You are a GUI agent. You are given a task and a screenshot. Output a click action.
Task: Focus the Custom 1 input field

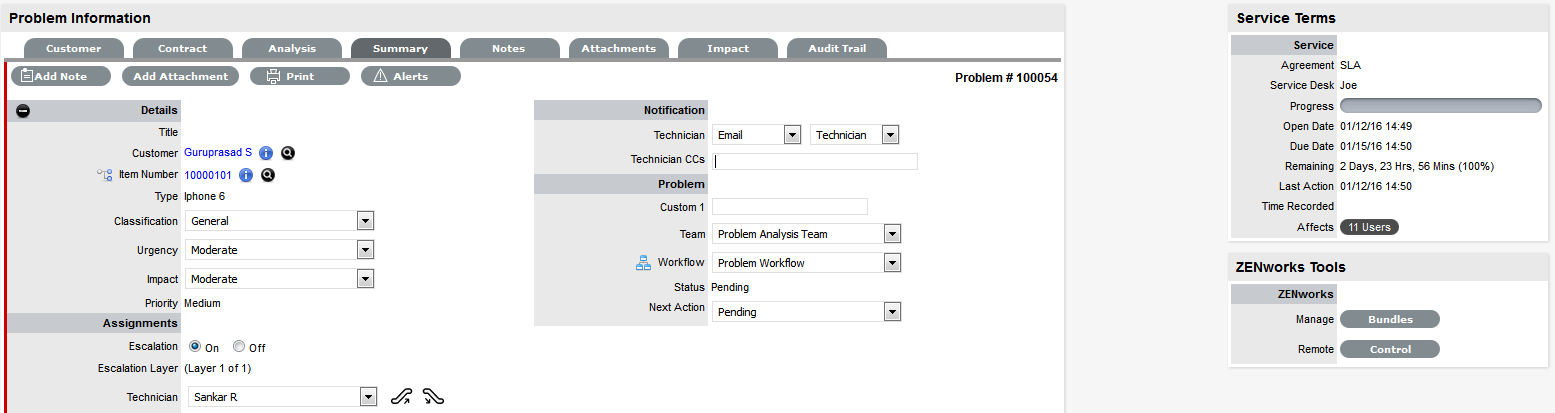(790, 207)
